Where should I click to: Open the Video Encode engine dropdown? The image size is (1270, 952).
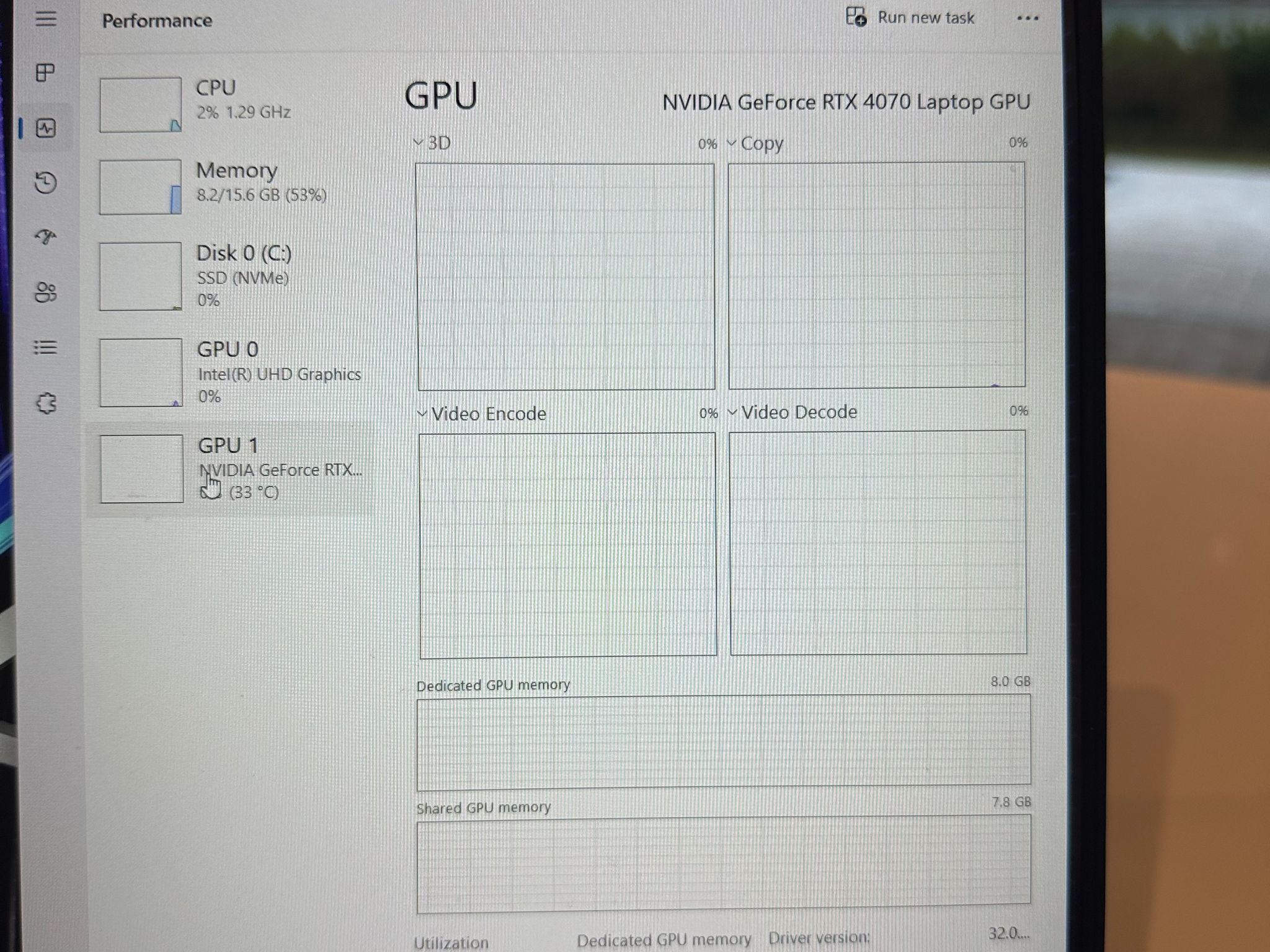click(x=482, y=413)
